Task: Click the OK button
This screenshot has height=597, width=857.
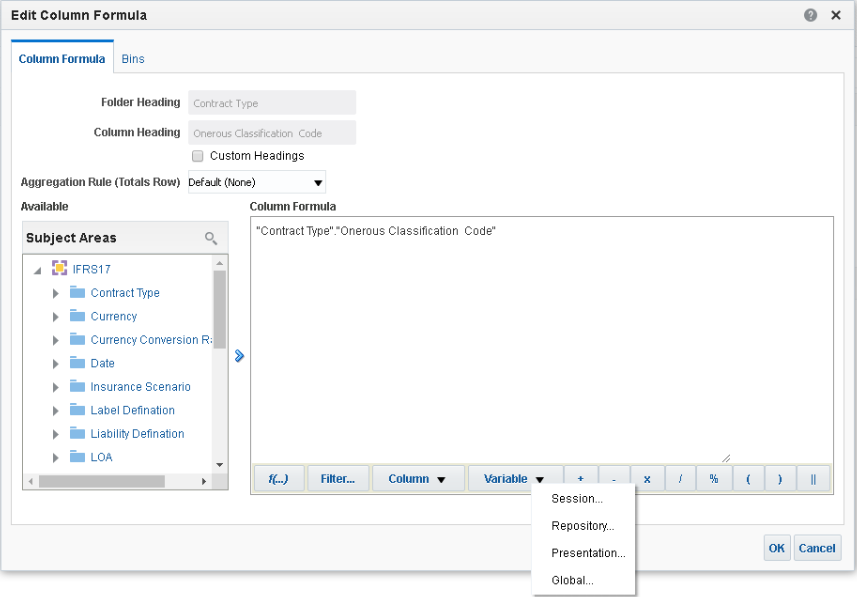Action: click(x=777, y=548)
